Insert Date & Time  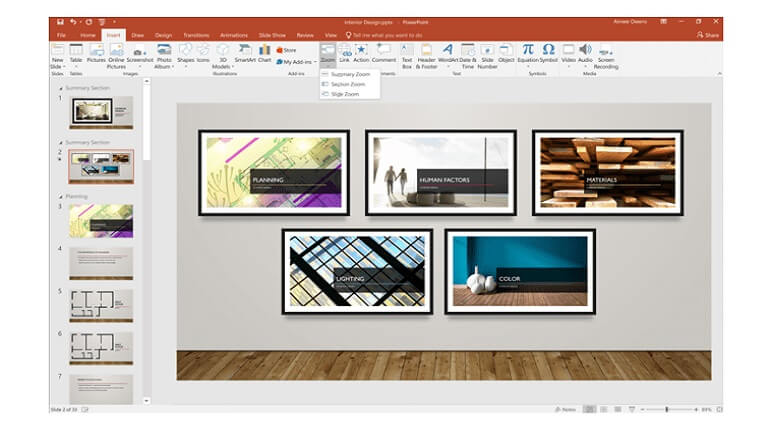pyautogui.click(x=468, y=56)
